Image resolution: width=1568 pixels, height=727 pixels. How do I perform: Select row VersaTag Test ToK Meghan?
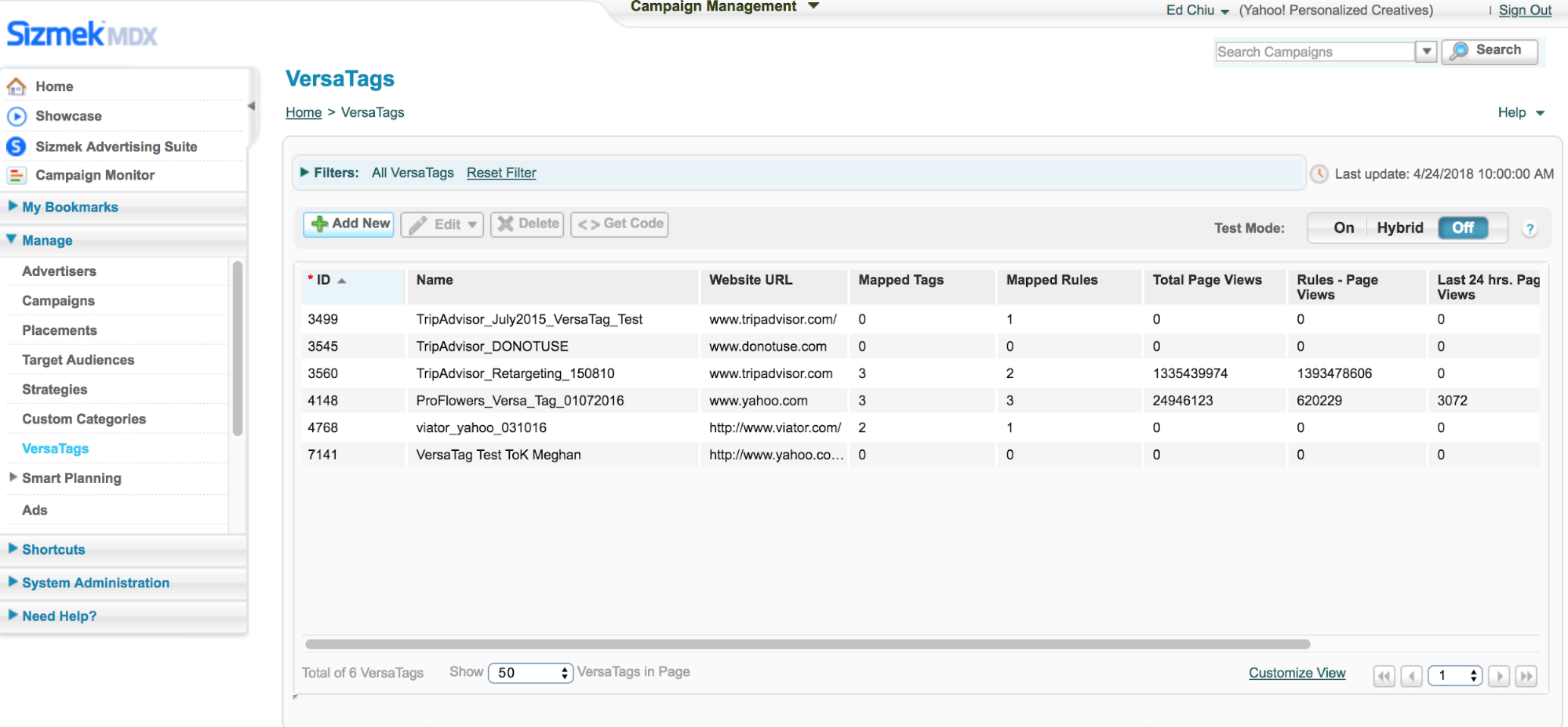coord(920,455)
